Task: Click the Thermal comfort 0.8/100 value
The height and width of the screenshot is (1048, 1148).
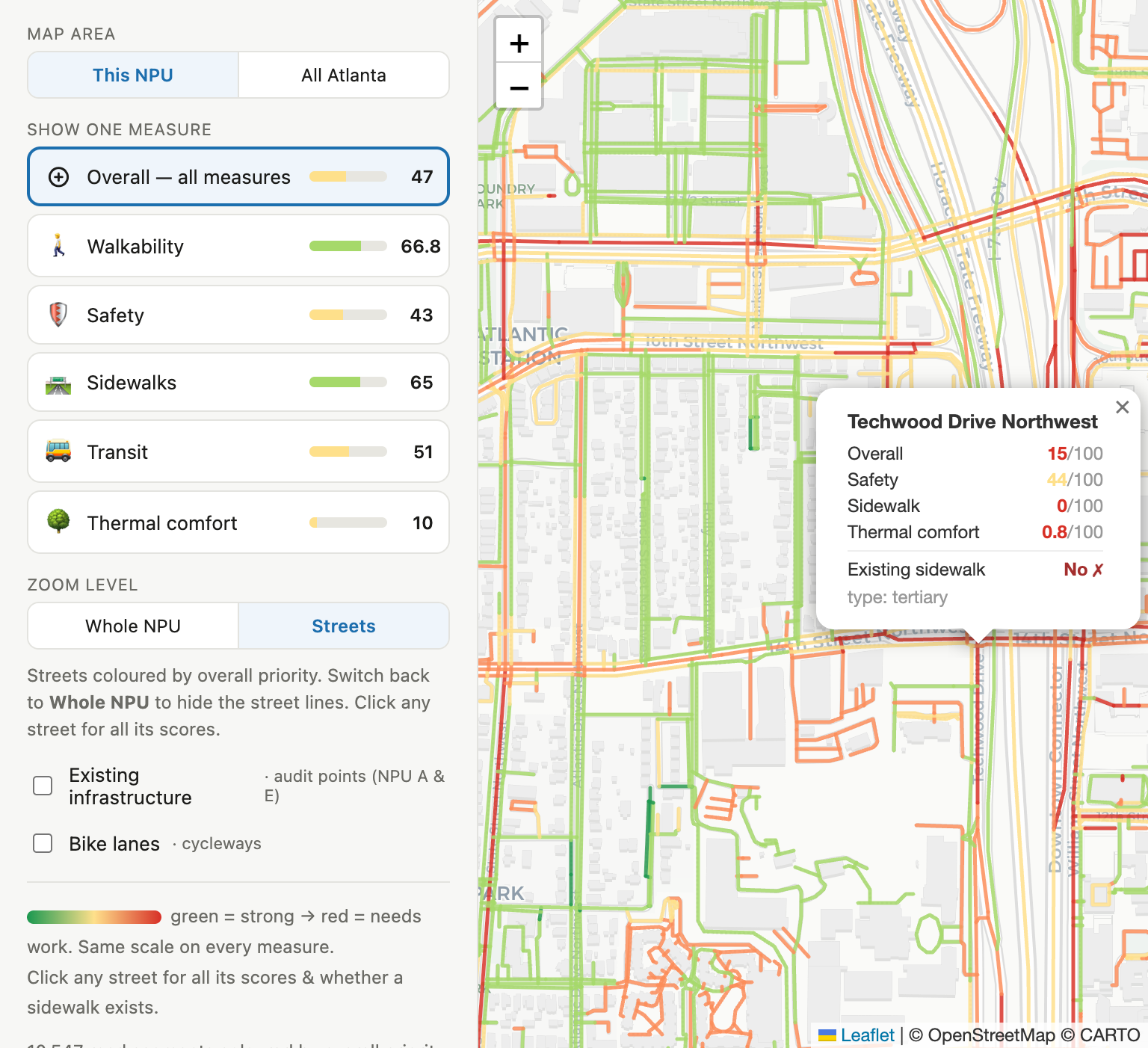Action: [1073, 532]
